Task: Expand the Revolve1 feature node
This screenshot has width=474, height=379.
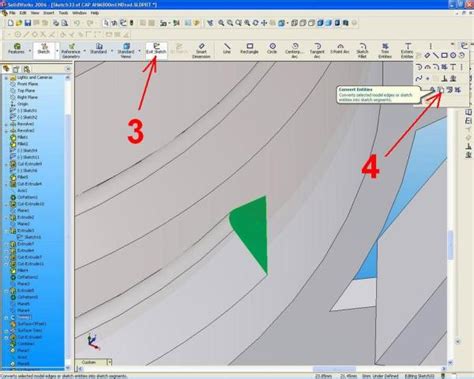Action: click(6, 124)
